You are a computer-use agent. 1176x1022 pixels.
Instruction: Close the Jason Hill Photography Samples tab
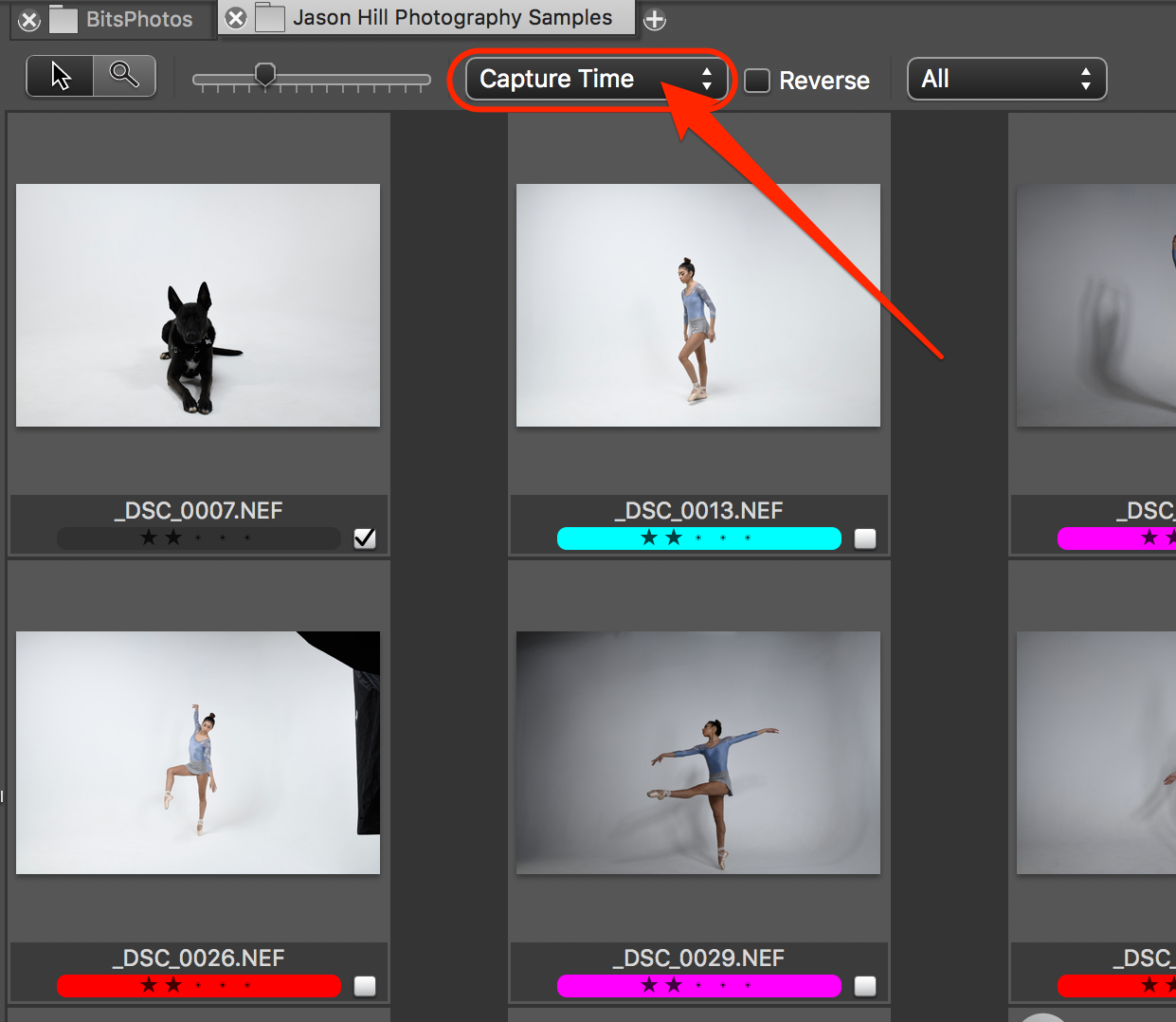pos(236,18)
